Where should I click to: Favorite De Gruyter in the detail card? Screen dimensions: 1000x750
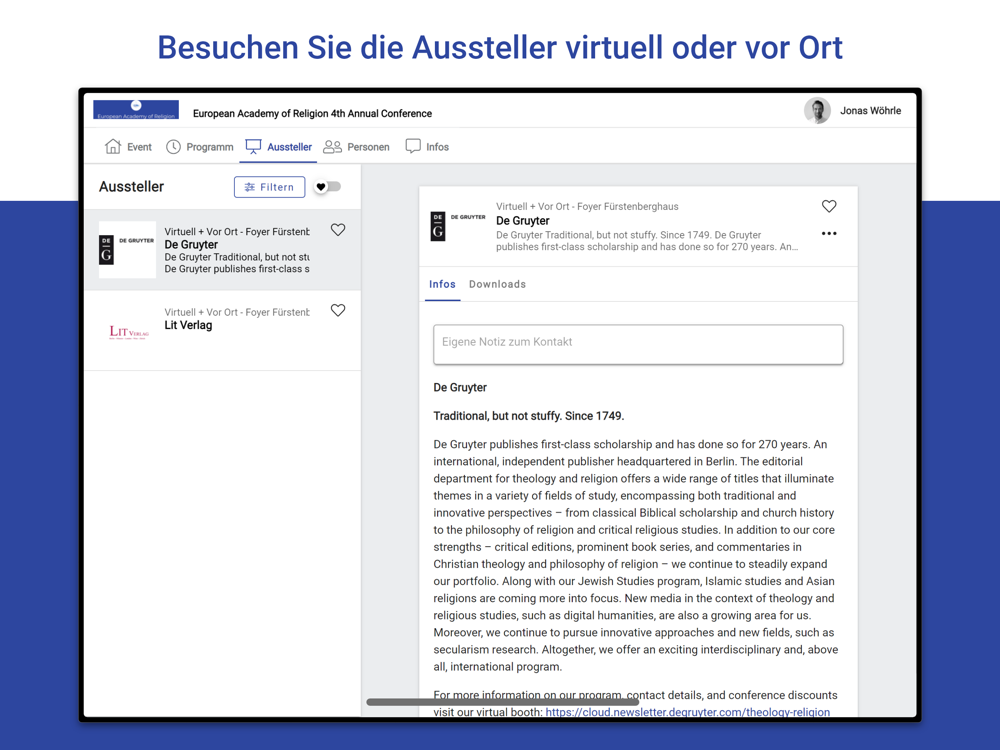(x=829, y=206)
